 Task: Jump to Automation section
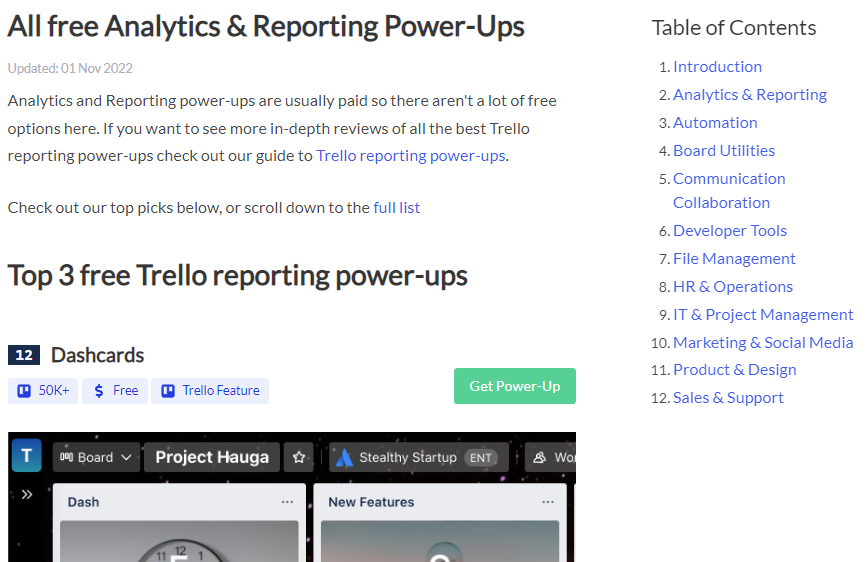[715, 123]
